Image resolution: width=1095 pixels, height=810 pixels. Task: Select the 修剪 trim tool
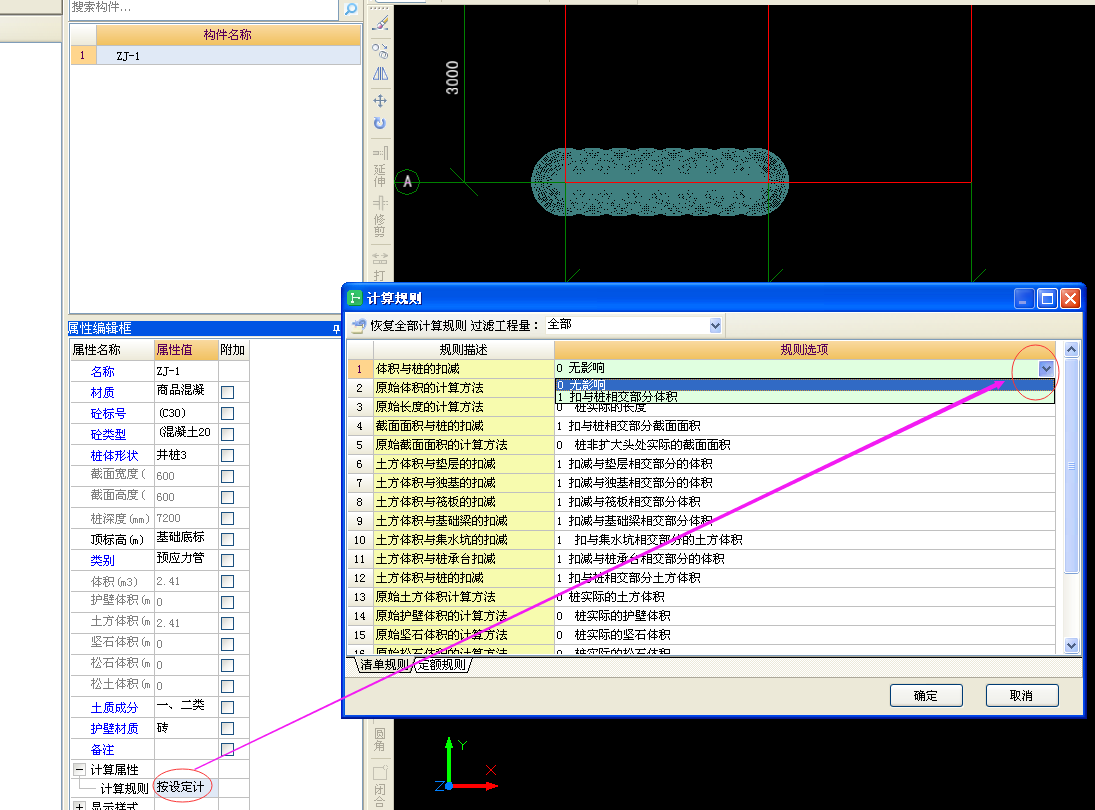tap(380, 216)
